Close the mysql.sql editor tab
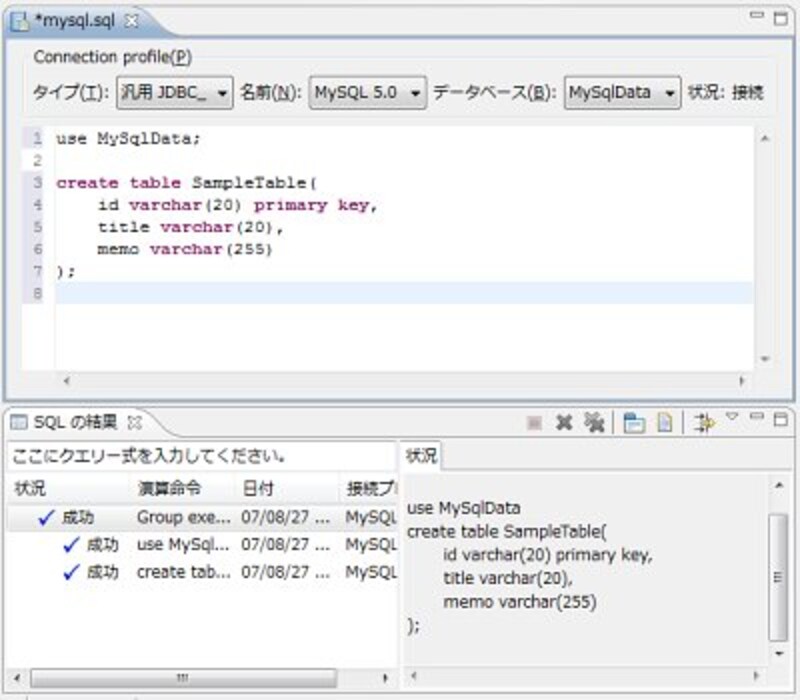This screenshot has width=800, height=700. (131, 19)
